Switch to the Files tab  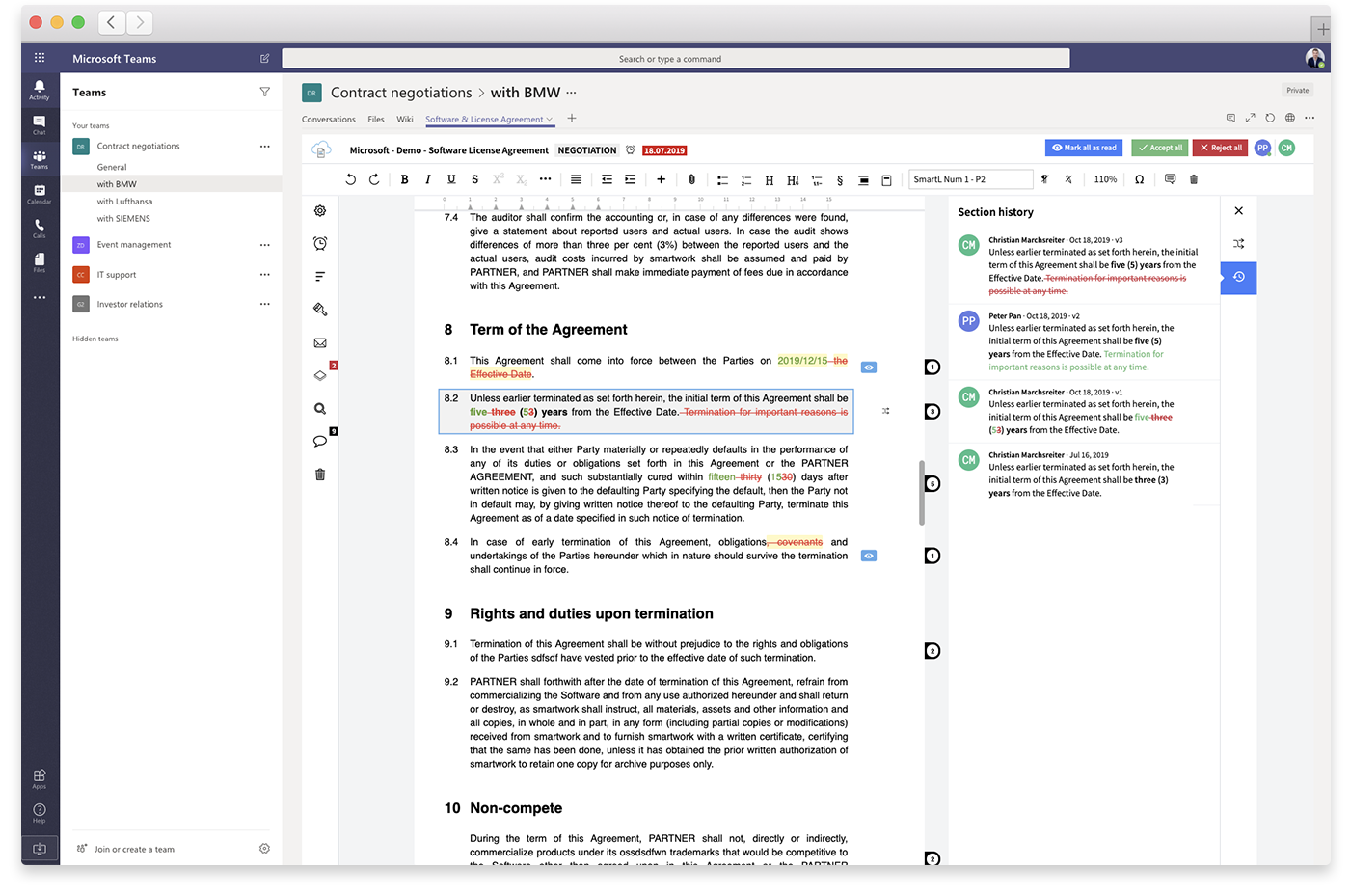pyautogui.click(x=376, y=120)
